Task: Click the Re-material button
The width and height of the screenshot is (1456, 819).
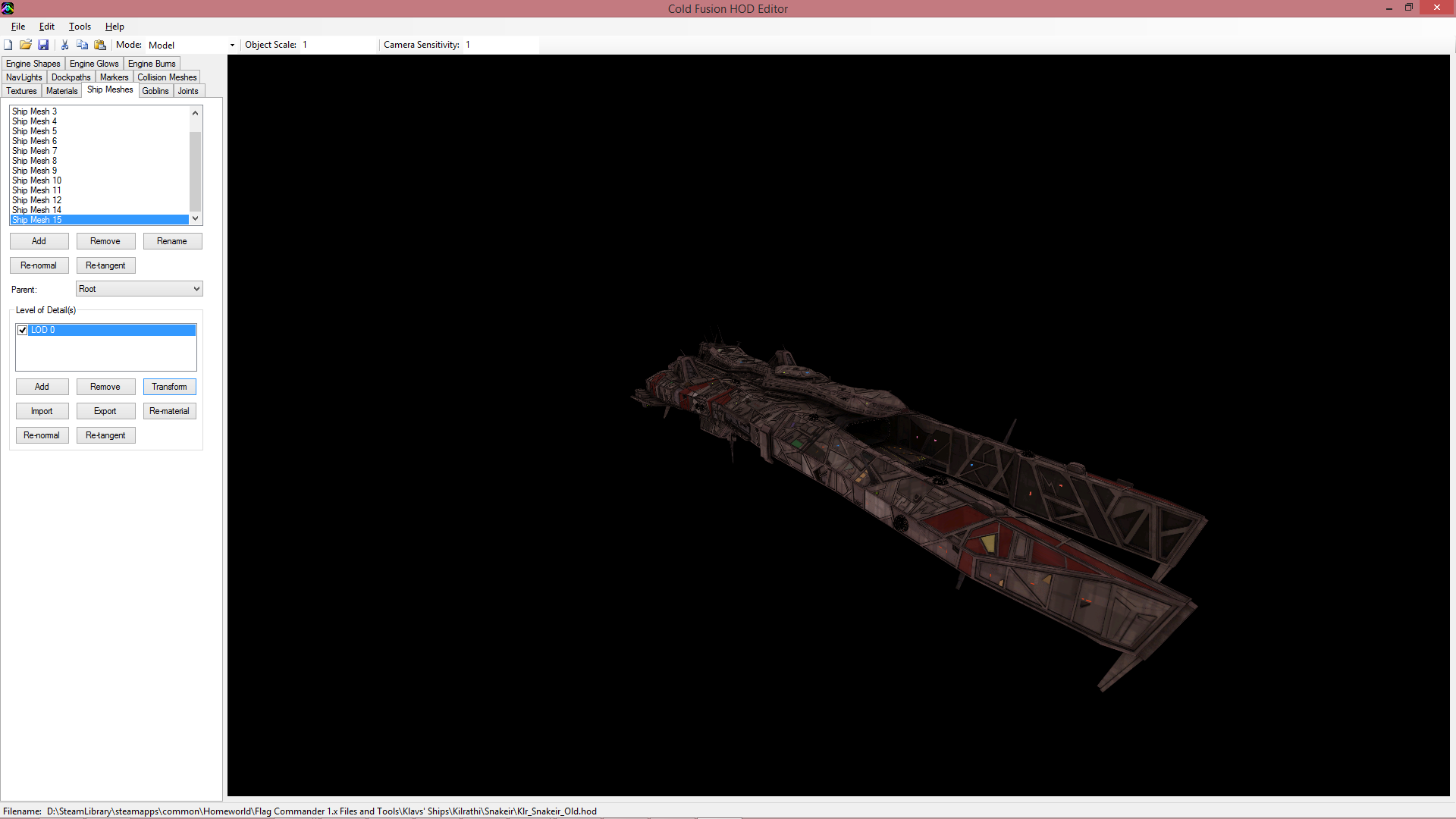Action: pos(169,411)
